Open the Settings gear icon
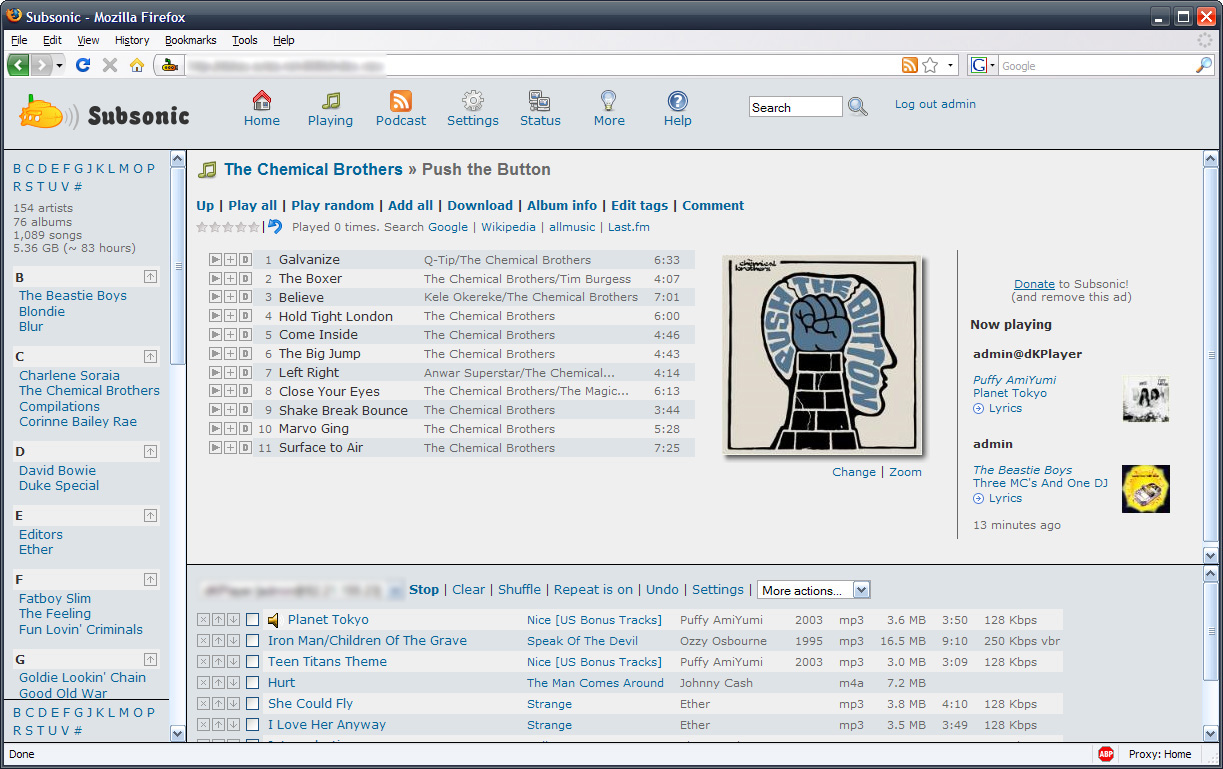Screen dimensions: 1223x769 (x=473, y=100)
